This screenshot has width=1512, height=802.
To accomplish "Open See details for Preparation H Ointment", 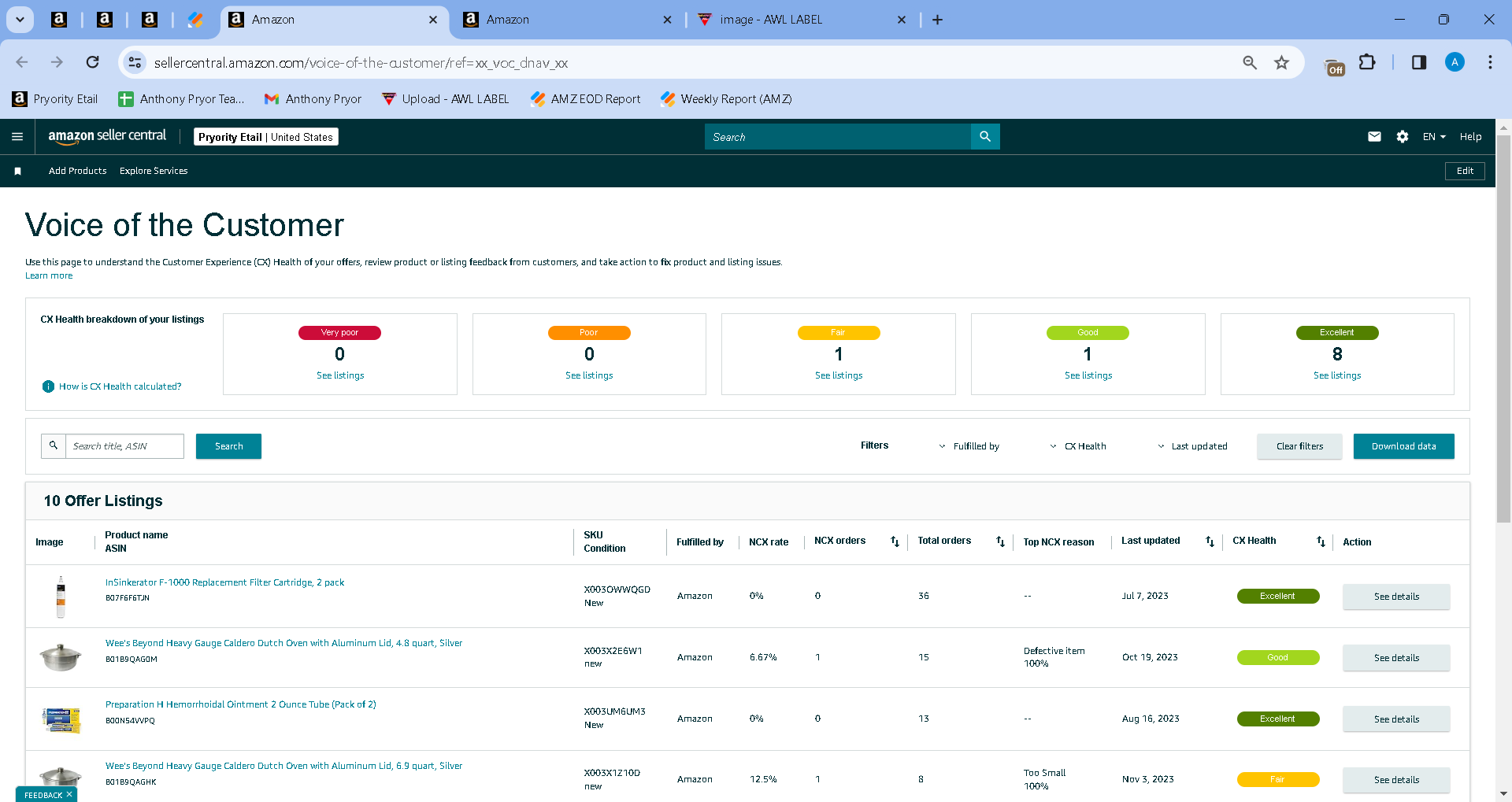I will [x=1396, y=719].
